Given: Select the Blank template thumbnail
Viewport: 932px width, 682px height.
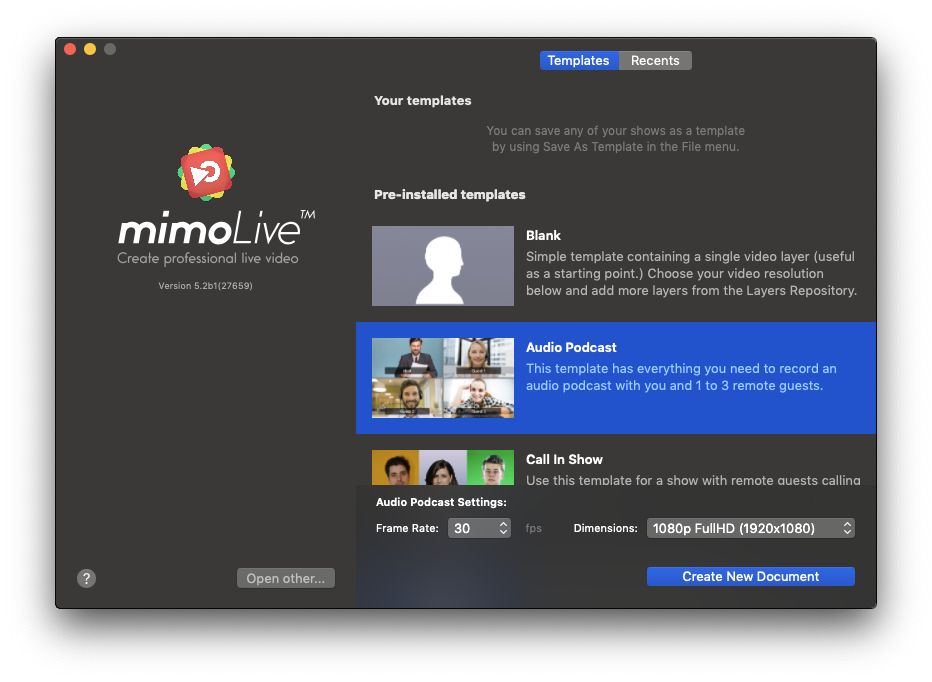Looking at the screenshot, I should tap(443, 266).
